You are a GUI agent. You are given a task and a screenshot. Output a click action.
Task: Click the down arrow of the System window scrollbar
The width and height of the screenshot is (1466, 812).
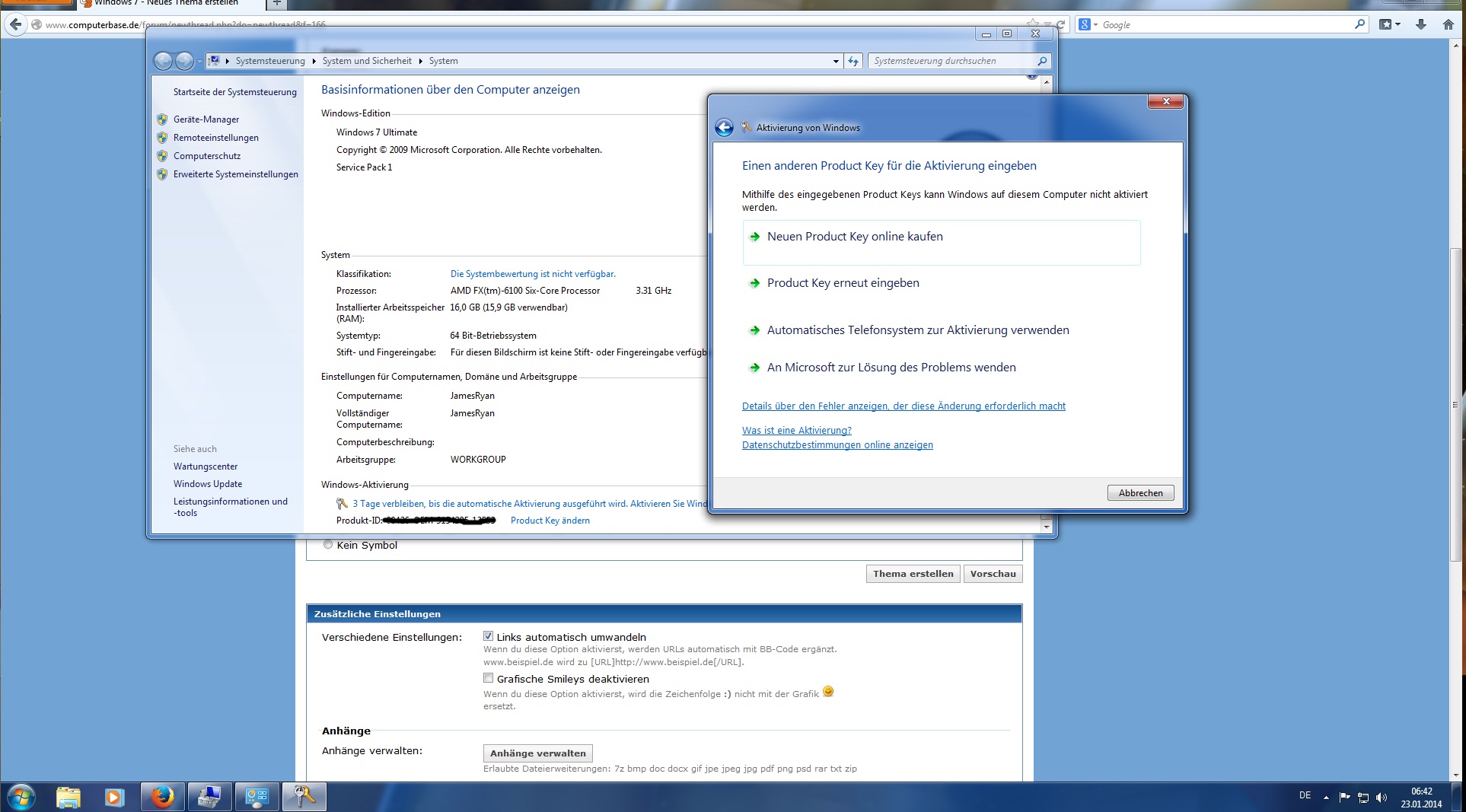point(1047,527)
